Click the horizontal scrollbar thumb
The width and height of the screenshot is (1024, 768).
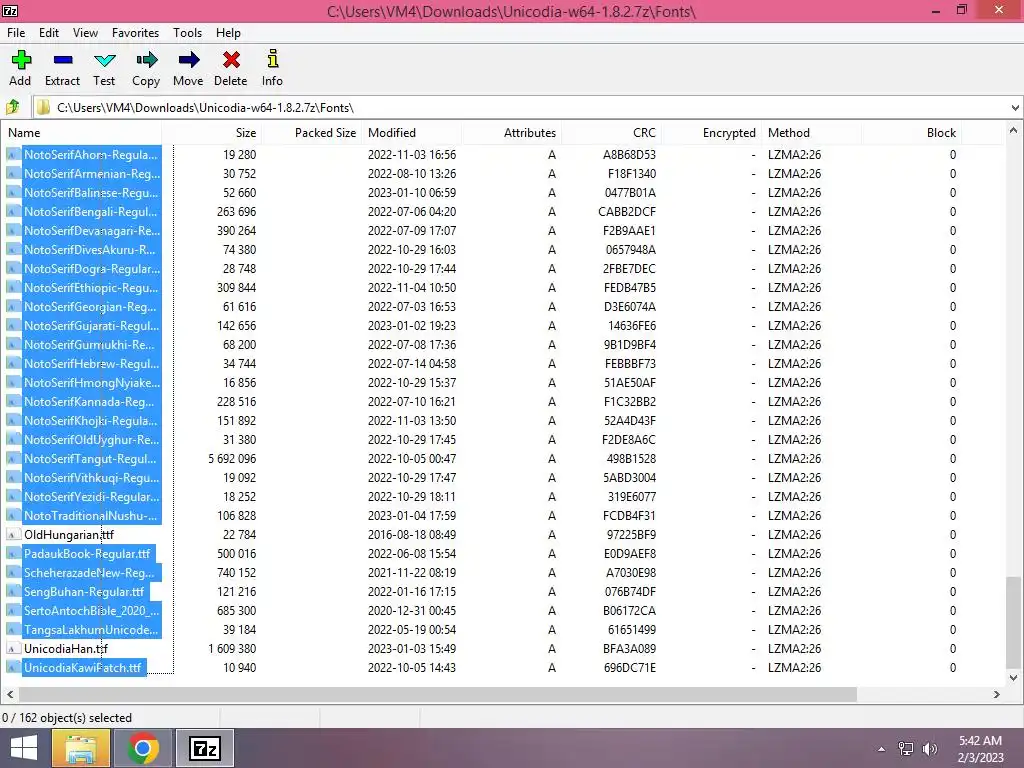[x=438, y=694]
